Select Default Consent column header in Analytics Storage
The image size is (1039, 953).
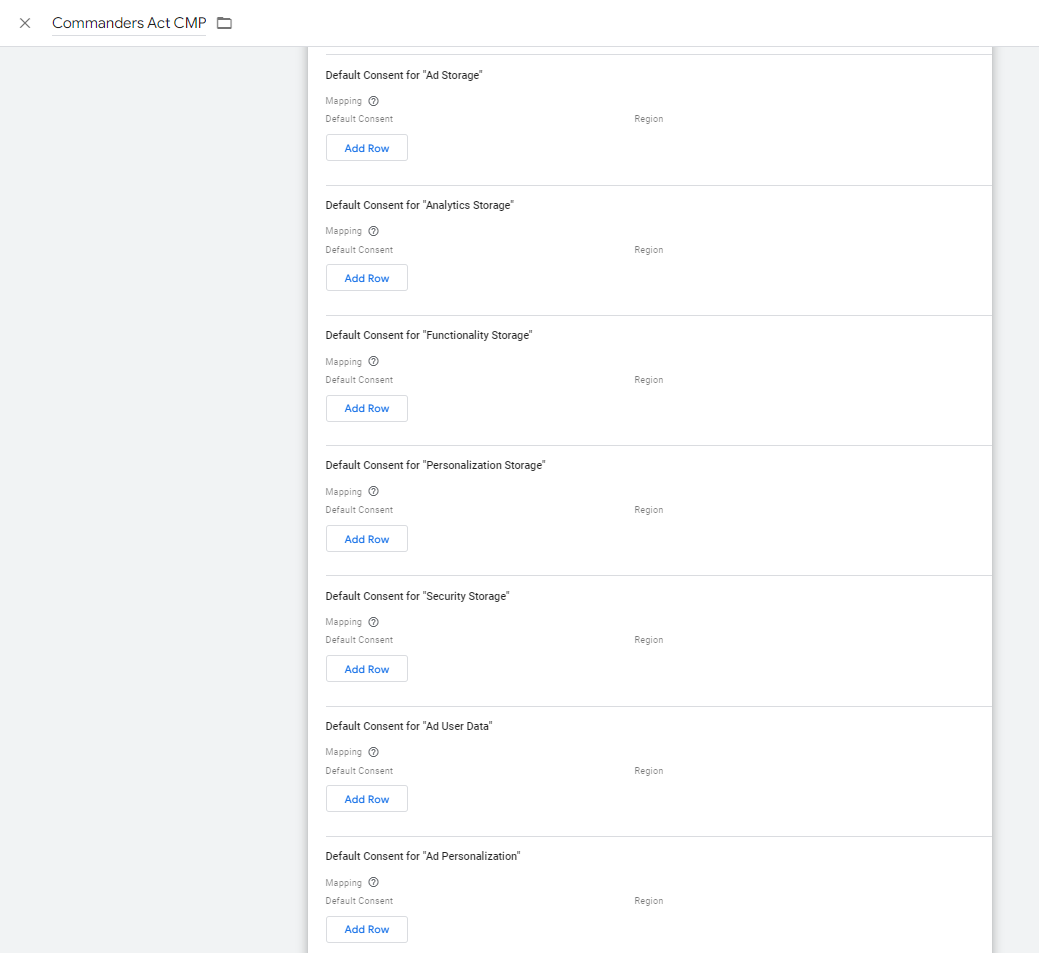(x=359, y=250)
